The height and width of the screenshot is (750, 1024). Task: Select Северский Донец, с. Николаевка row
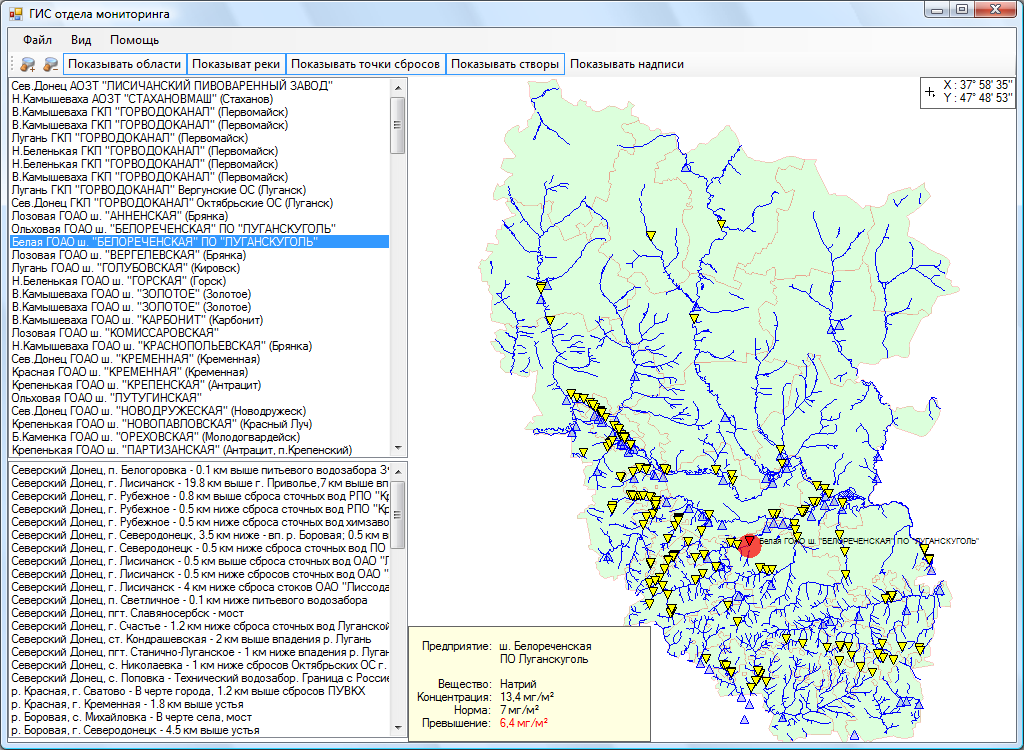click(200, 665)
